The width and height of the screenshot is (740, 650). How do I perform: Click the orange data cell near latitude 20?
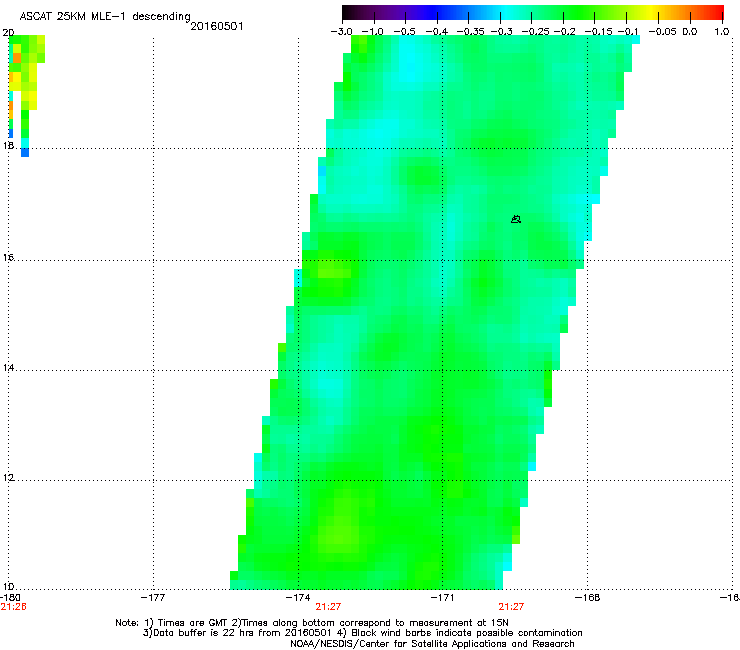(x=17, y=58)
